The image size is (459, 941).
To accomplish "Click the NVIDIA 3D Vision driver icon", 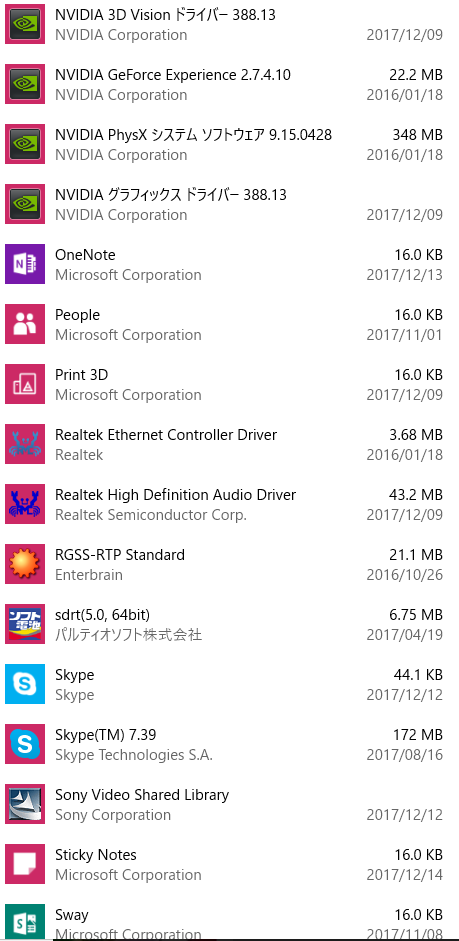I will point(25,24).
